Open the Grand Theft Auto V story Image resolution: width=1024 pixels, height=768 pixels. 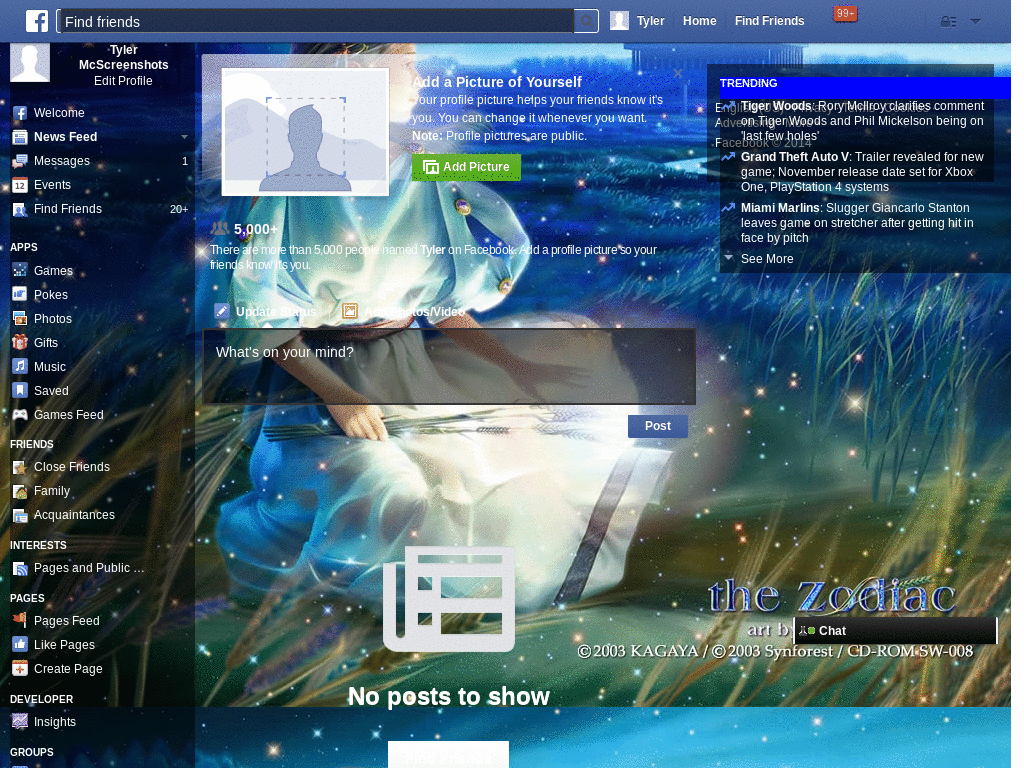[861, 172]
